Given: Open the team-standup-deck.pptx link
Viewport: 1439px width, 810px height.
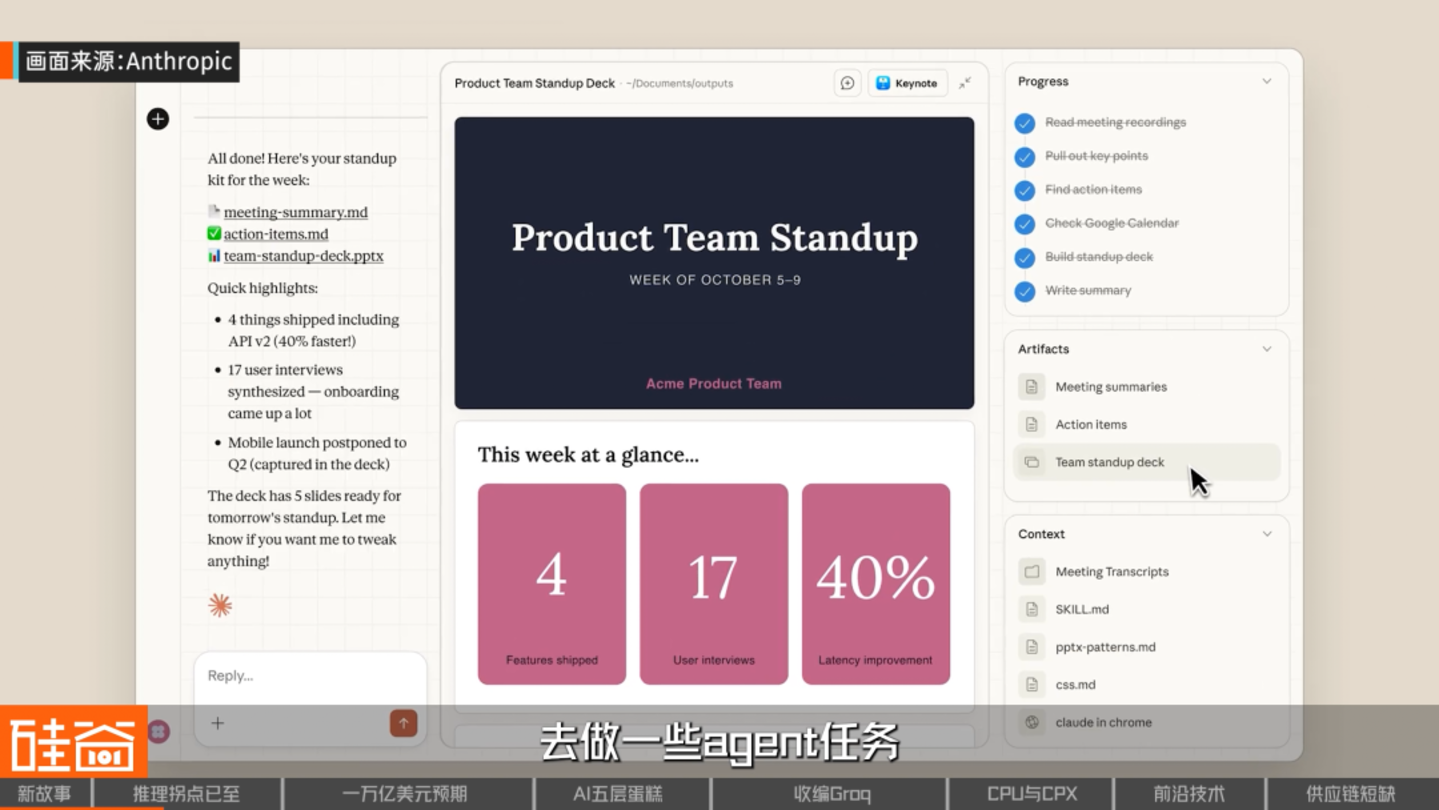Looking at the screenshot, I should pos(303,256).
